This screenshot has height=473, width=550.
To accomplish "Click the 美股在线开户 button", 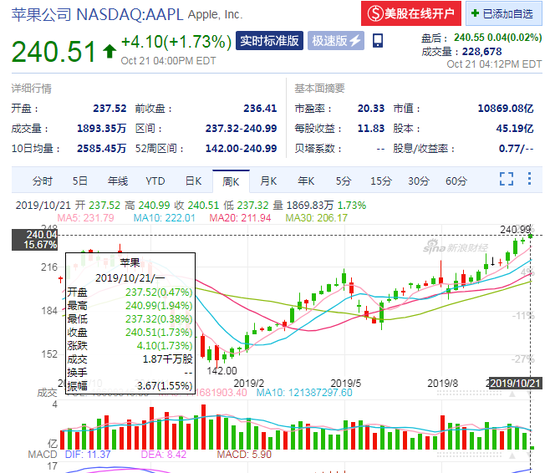I will point(411,13).
